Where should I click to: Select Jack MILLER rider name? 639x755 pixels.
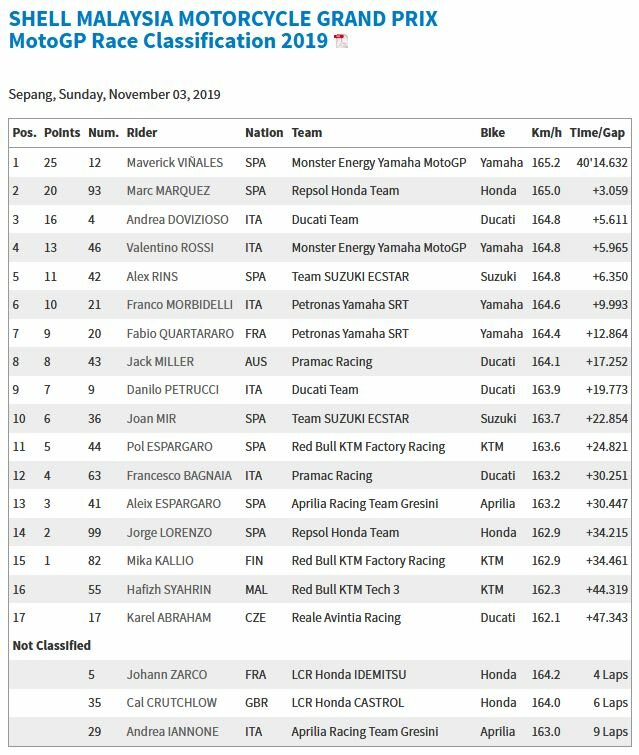point(160,362)
